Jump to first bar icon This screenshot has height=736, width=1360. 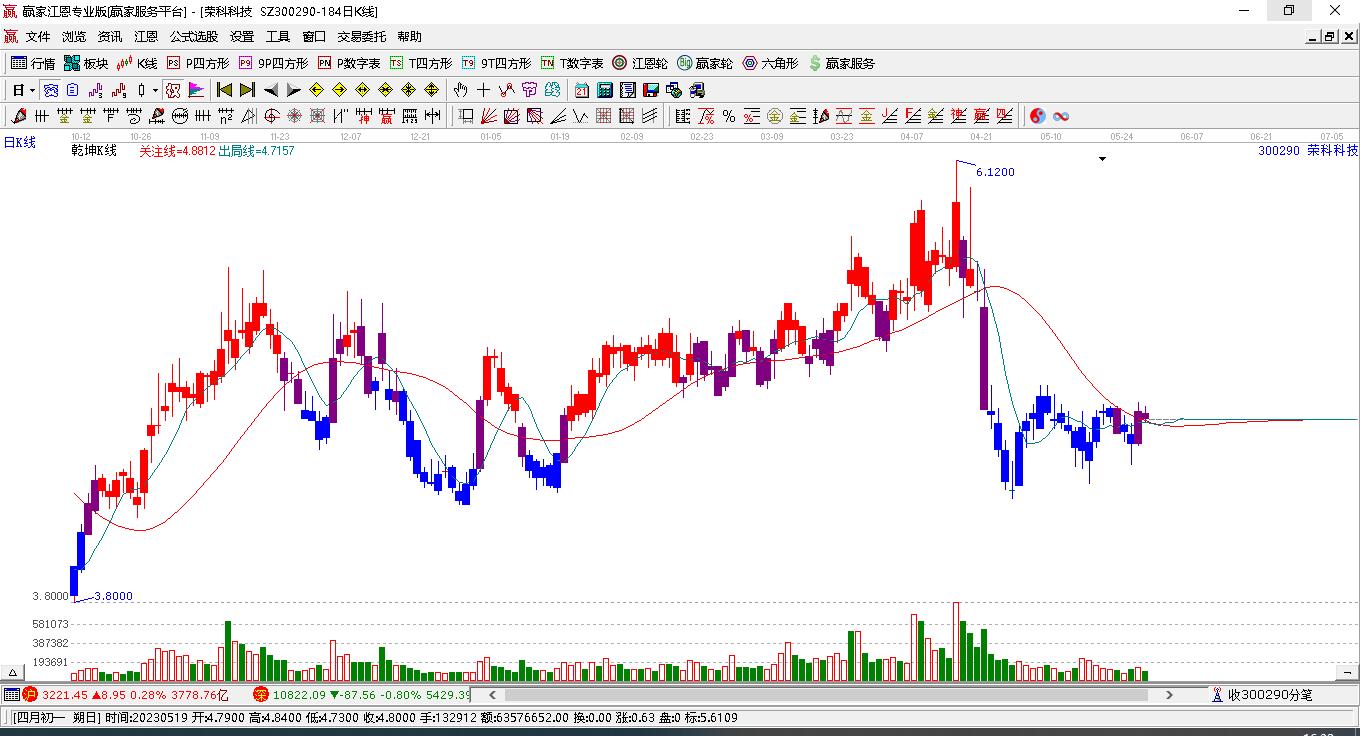click(x=224, y=90)
